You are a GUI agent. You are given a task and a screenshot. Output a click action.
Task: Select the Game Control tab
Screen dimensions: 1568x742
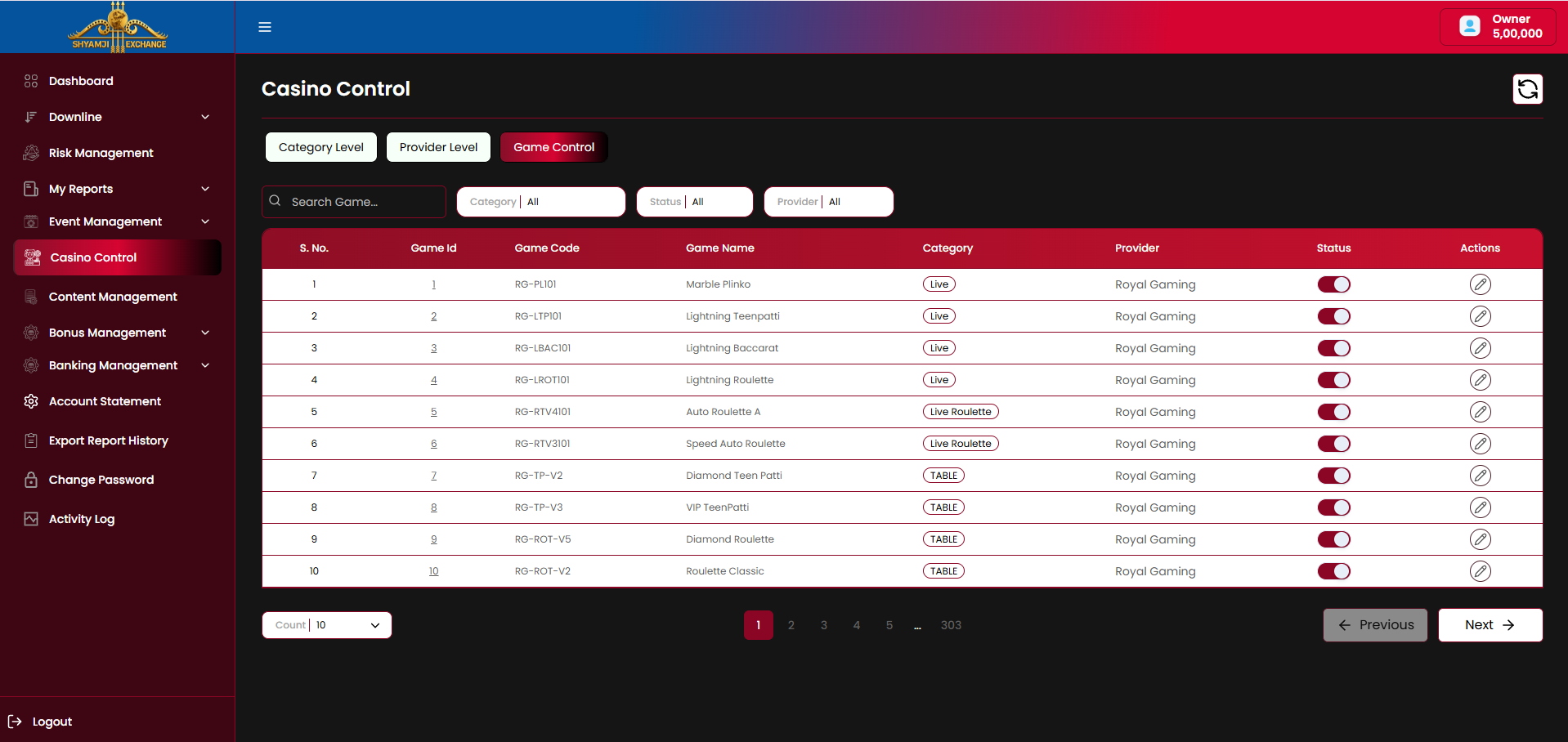pyautogui.click(x=553, y=147)
